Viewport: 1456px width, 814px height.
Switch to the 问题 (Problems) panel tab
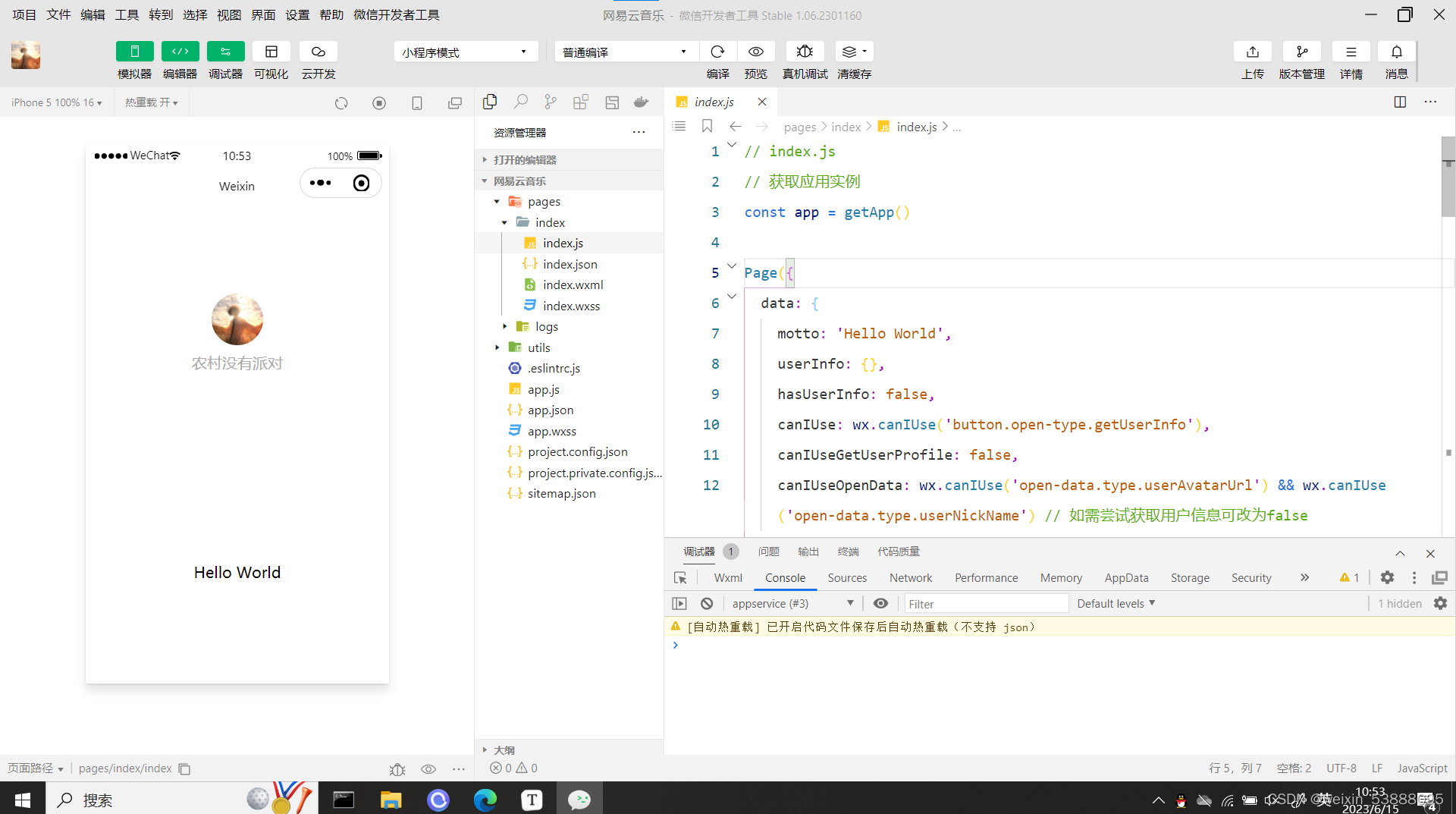[769, 552]
